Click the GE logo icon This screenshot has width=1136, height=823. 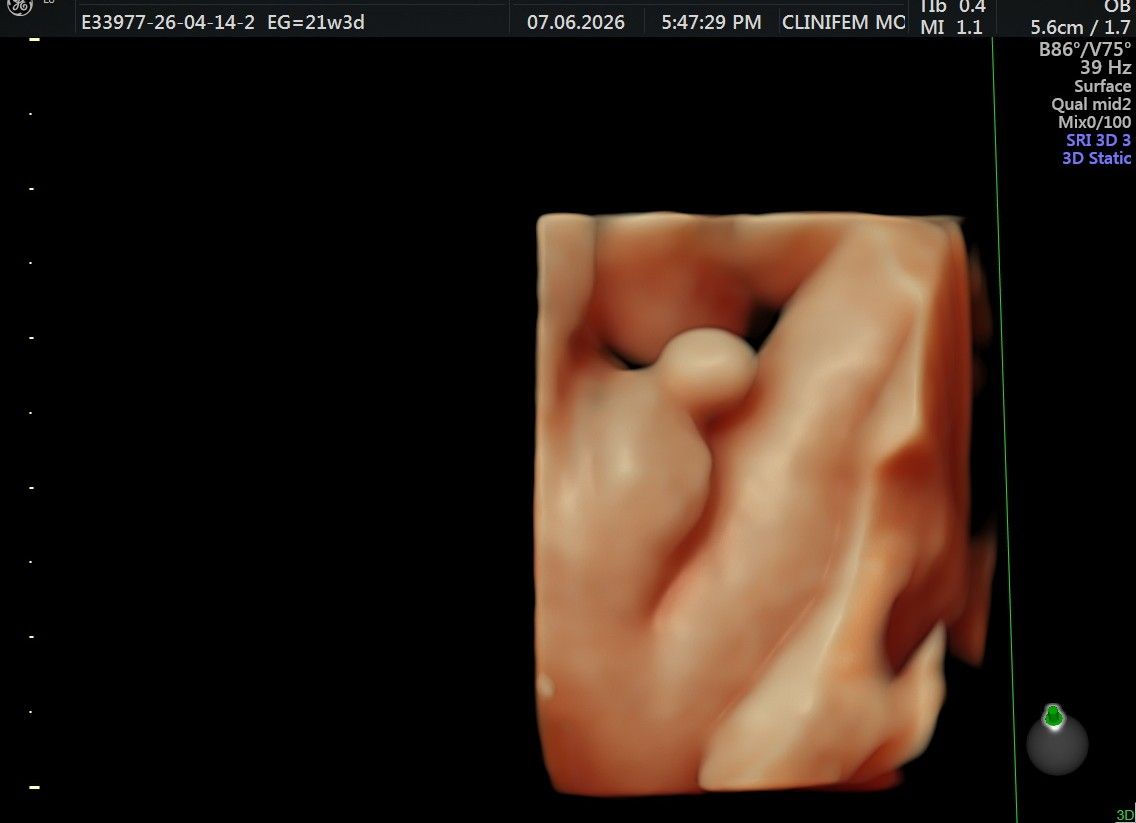coord(20,7)
